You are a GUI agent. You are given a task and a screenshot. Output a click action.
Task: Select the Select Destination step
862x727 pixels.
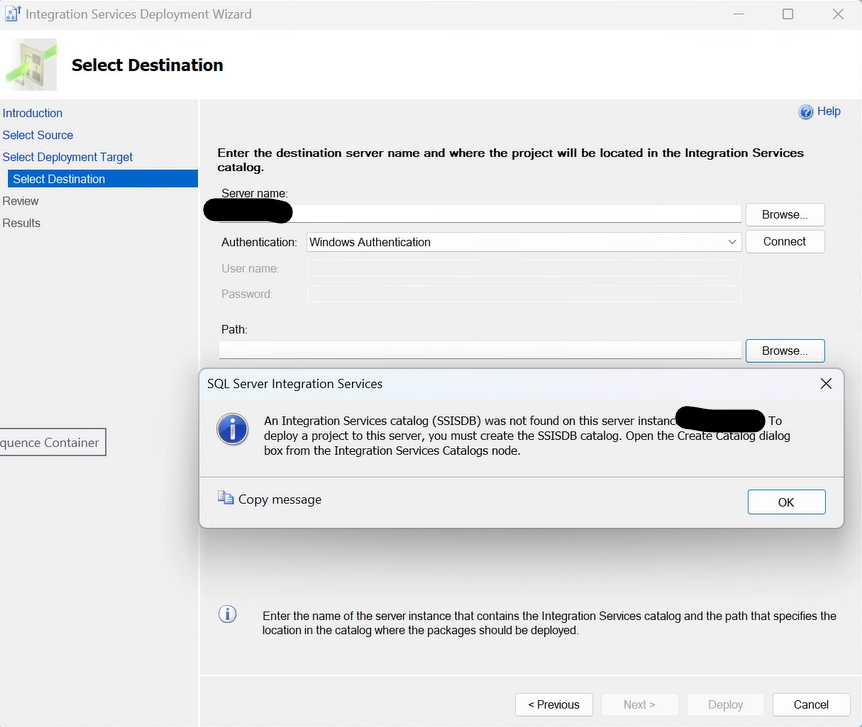pyautogui.click(x=103, y=179)
